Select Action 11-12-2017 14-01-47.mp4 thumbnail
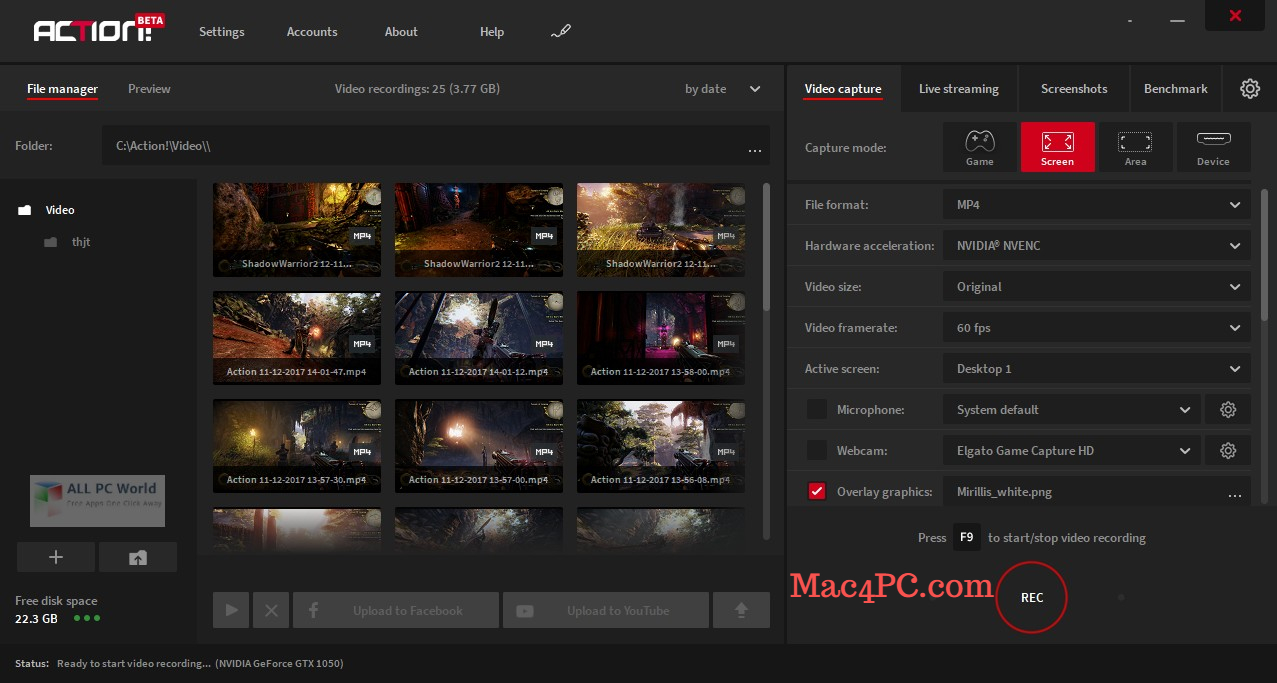Viewport: 1277px width, 683px height. tap(297, 338)
